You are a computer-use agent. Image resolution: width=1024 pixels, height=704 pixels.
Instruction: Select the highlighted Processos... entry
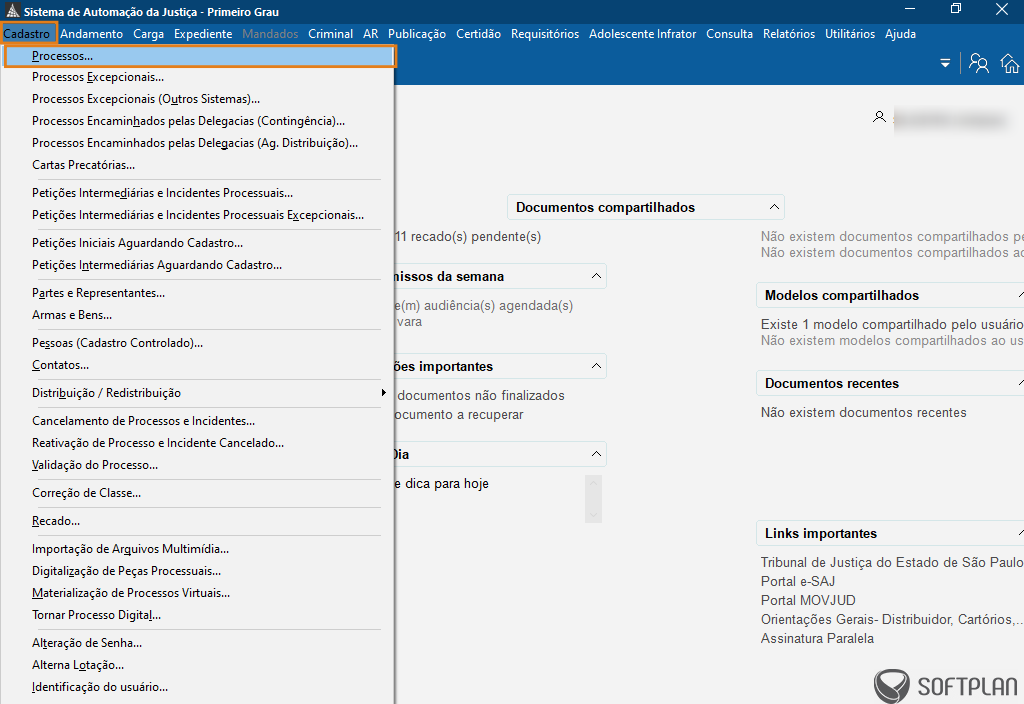click(x=200, y=56)
